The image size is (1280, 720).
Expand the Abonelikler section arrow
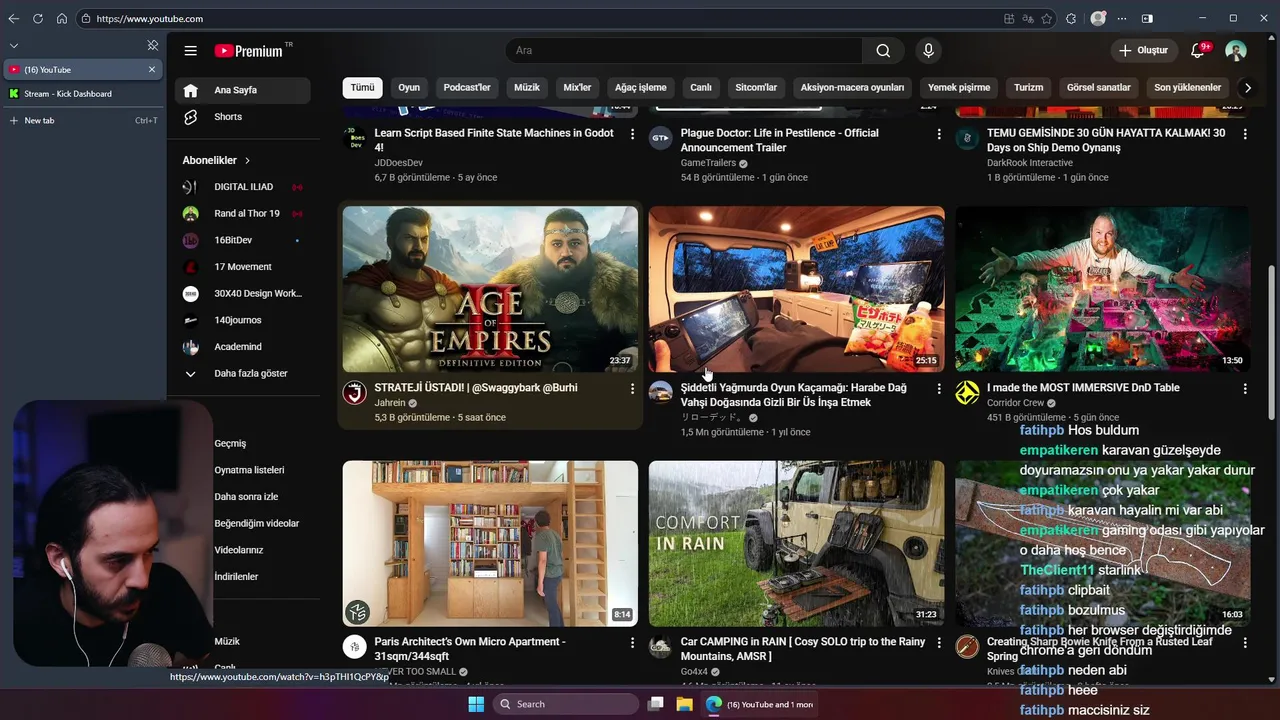tap(247, 160)
